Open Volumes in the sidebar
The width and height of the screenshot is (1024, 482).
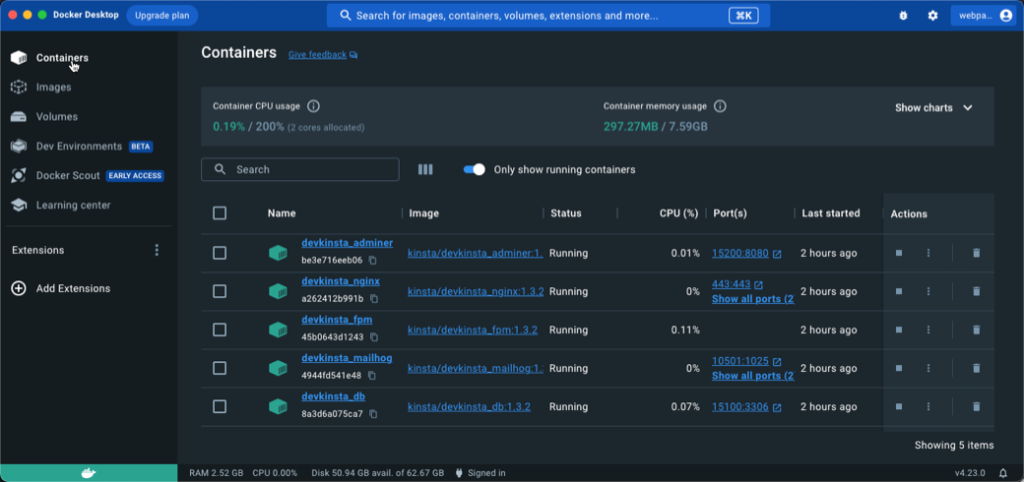56,116
